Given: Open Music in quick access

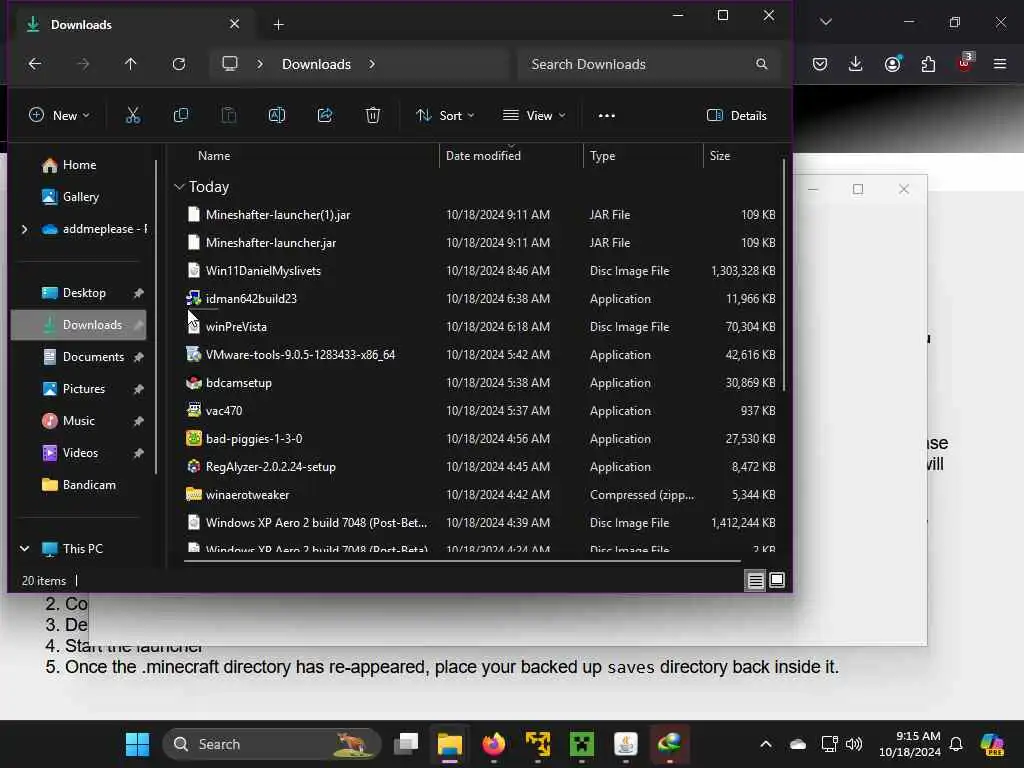Looking at the screenshot, I should coord(78,421).
